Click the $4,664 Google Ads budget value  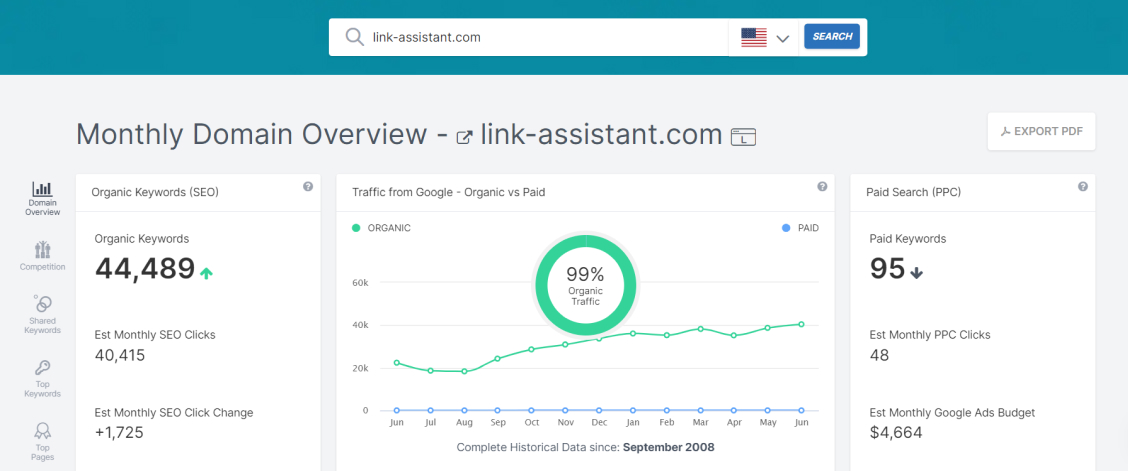pyautogui.click(x=896, y=433)
